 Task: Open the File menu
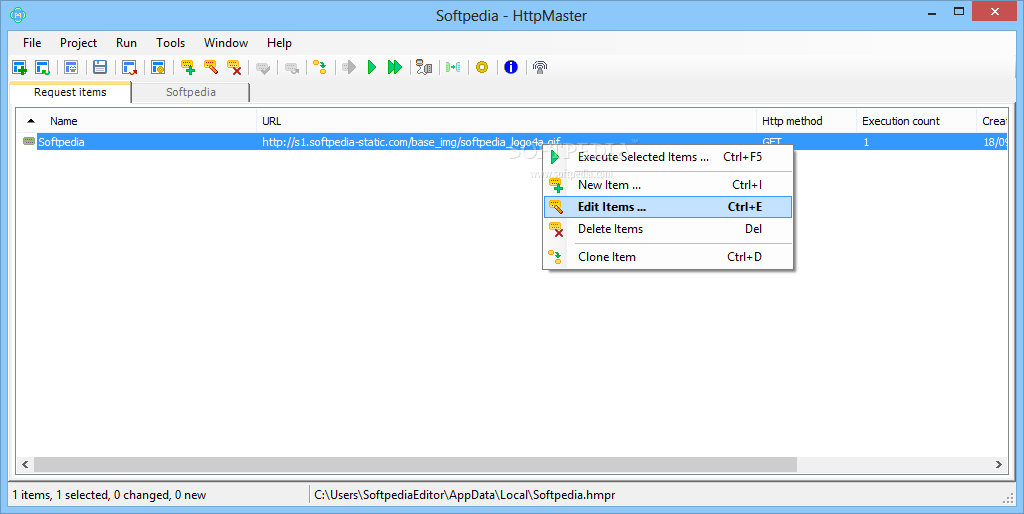(32, 43)
